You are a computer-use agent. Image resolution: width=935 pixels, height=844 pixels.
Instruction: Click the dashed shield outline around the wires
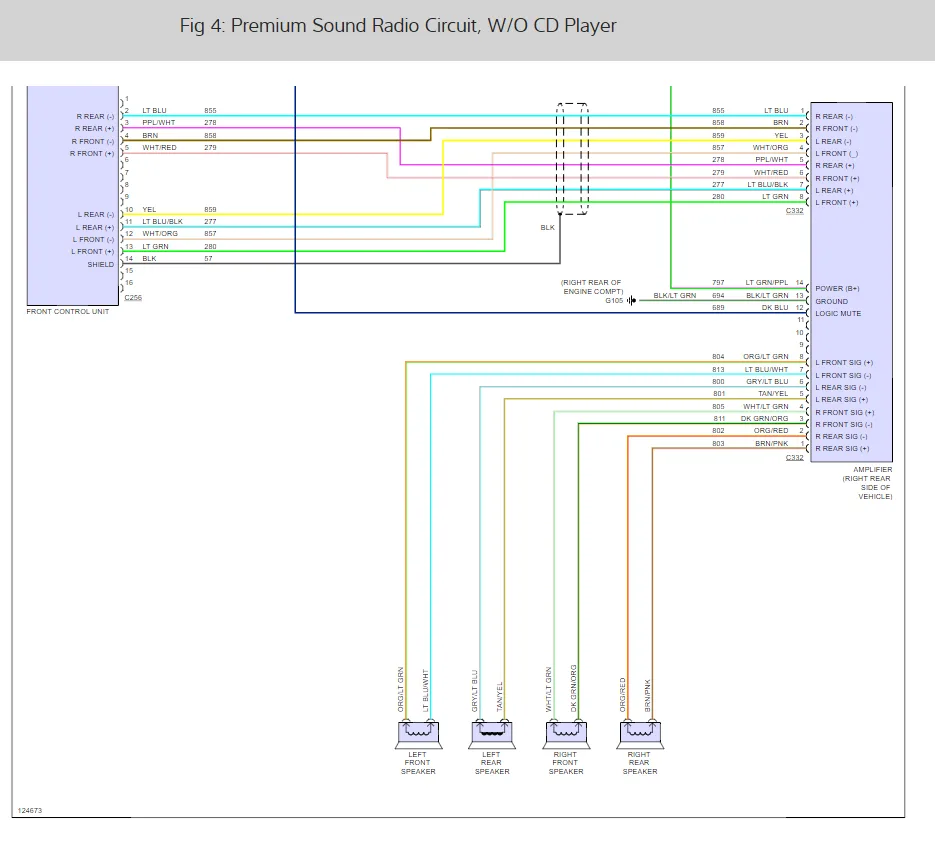572,159
